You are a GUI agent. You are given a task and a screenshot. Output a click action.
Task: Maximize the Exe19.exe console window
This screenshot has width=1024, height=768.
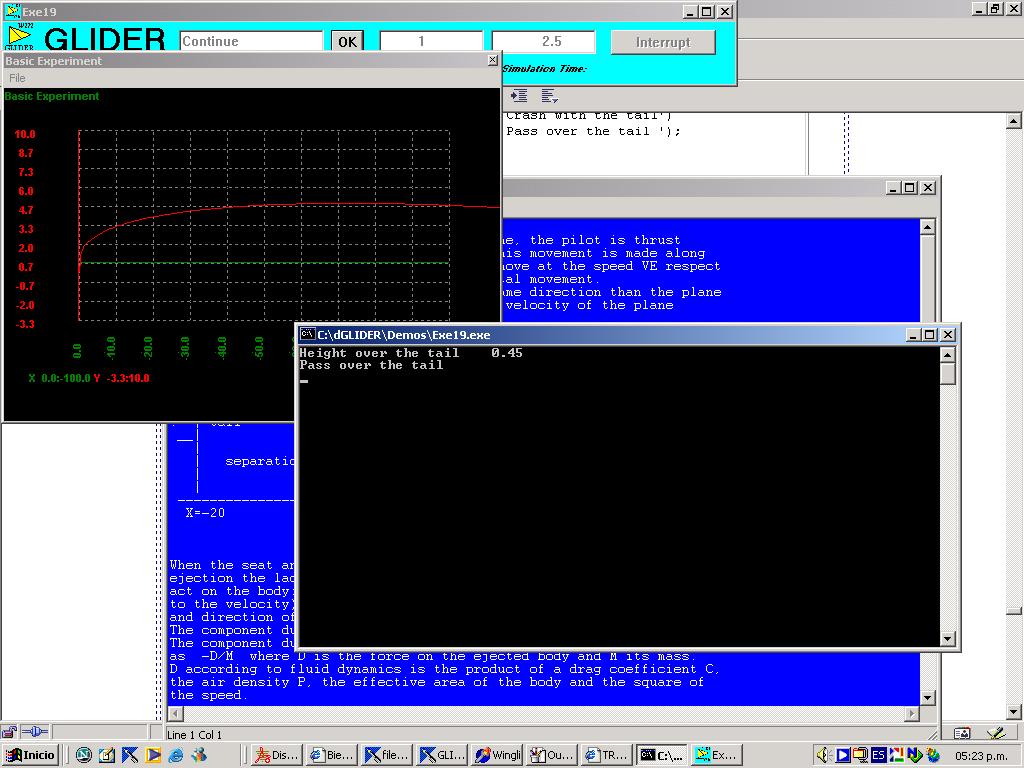(930, 334)
